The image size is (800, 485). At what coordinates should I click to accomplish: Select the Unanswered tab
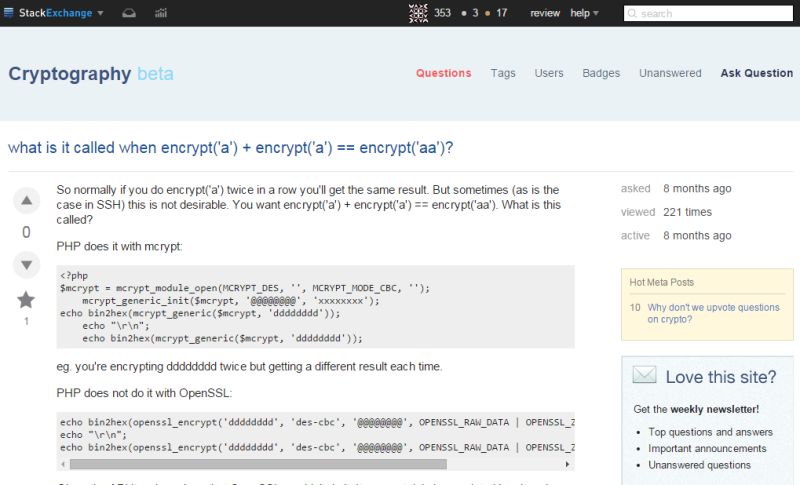(670, 73)
